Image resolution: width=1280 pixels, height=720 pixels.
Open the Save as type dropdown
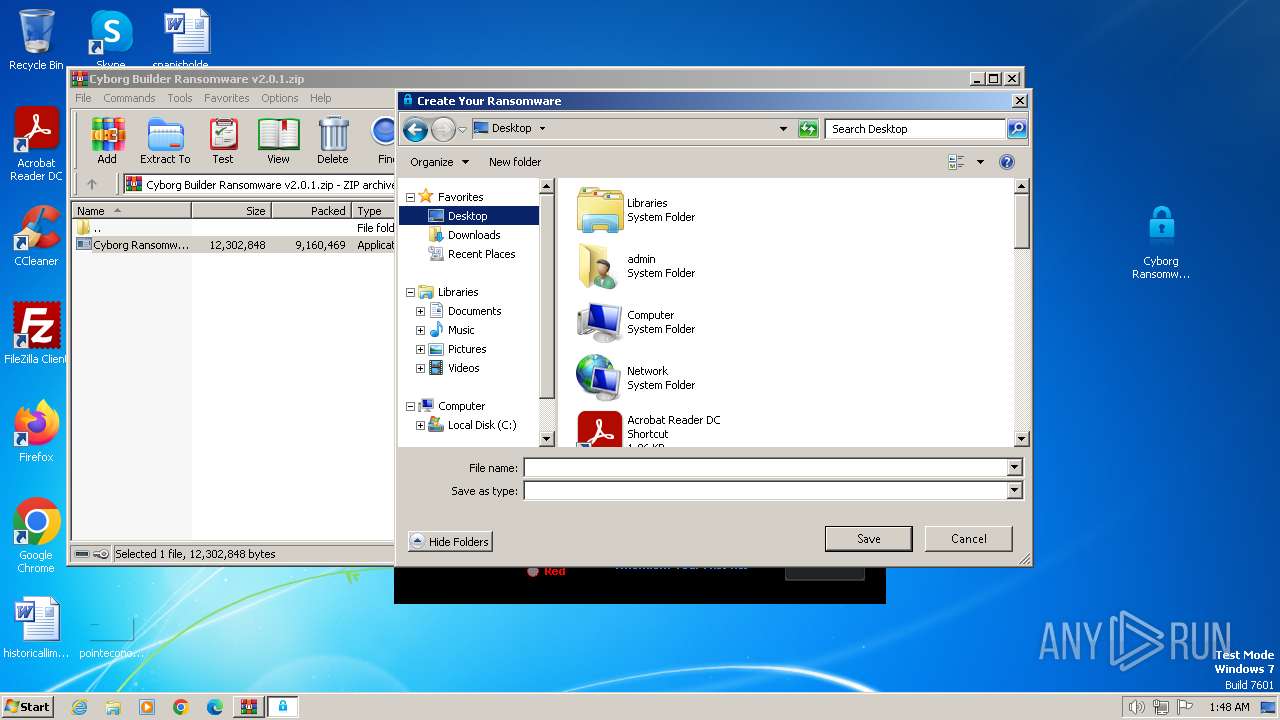point(1014,490)
